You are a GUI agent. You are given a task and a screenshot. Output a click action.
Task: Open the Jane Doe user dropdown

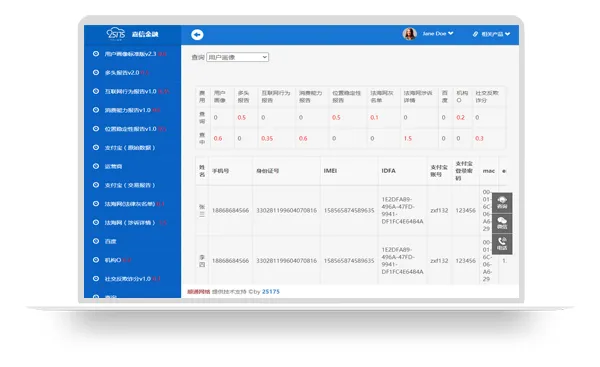click(x=438, y=34)
